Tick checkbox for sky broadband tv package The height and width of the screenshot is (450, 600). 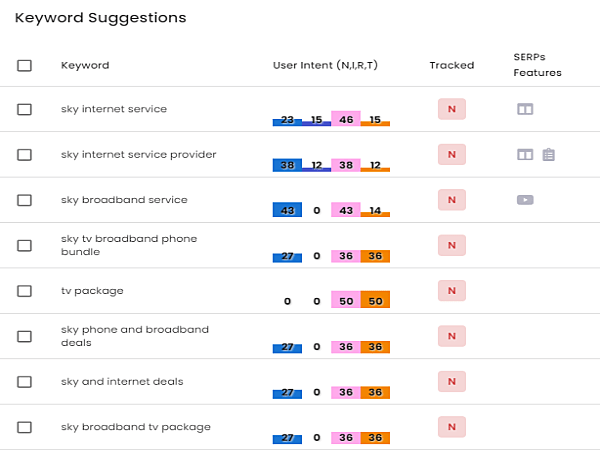point(24,427)
